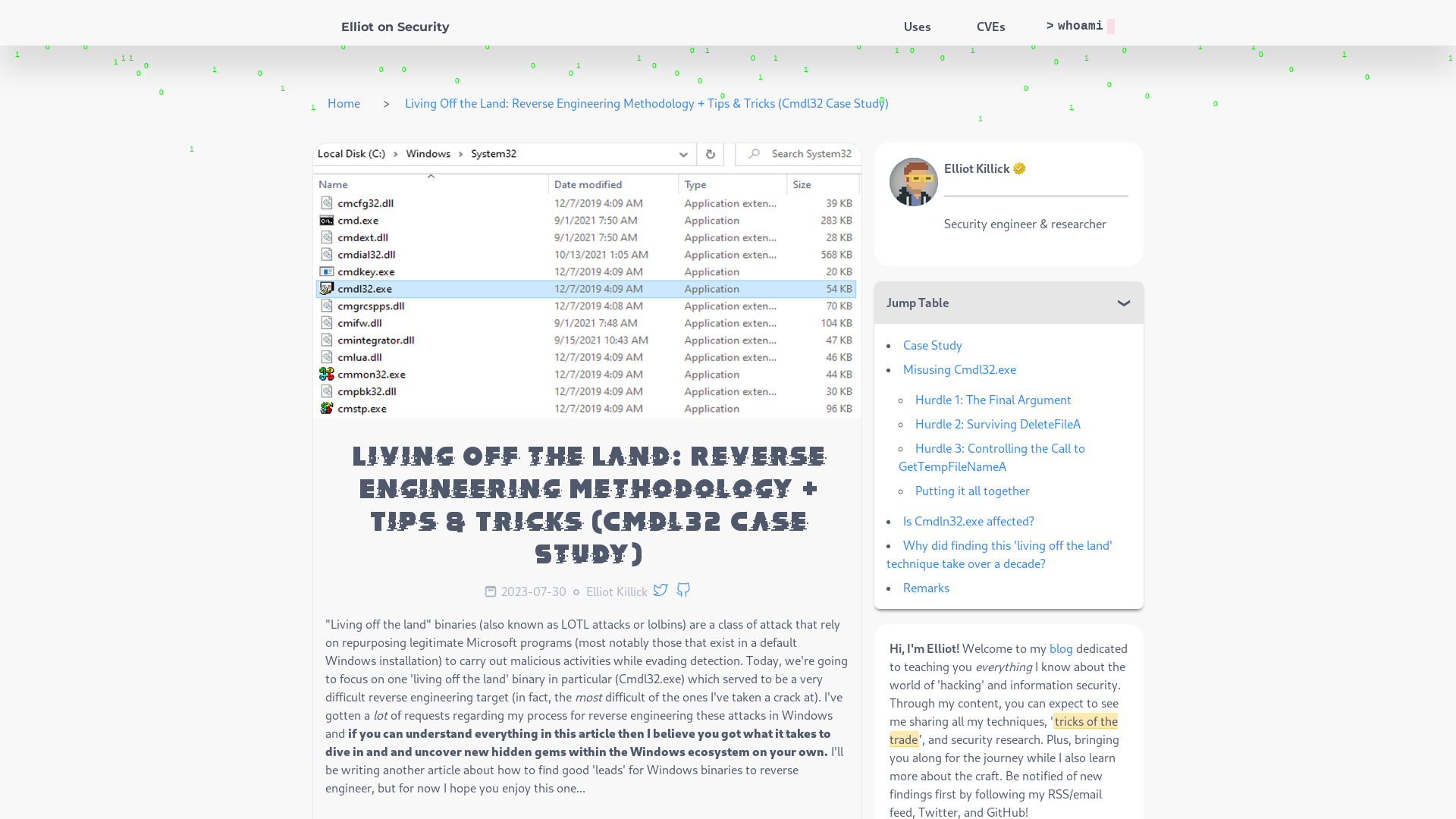Expand the file path breadcrumb dropdown
The height and width of the screenshot is (819, 1456).
[x=684, y=153]
